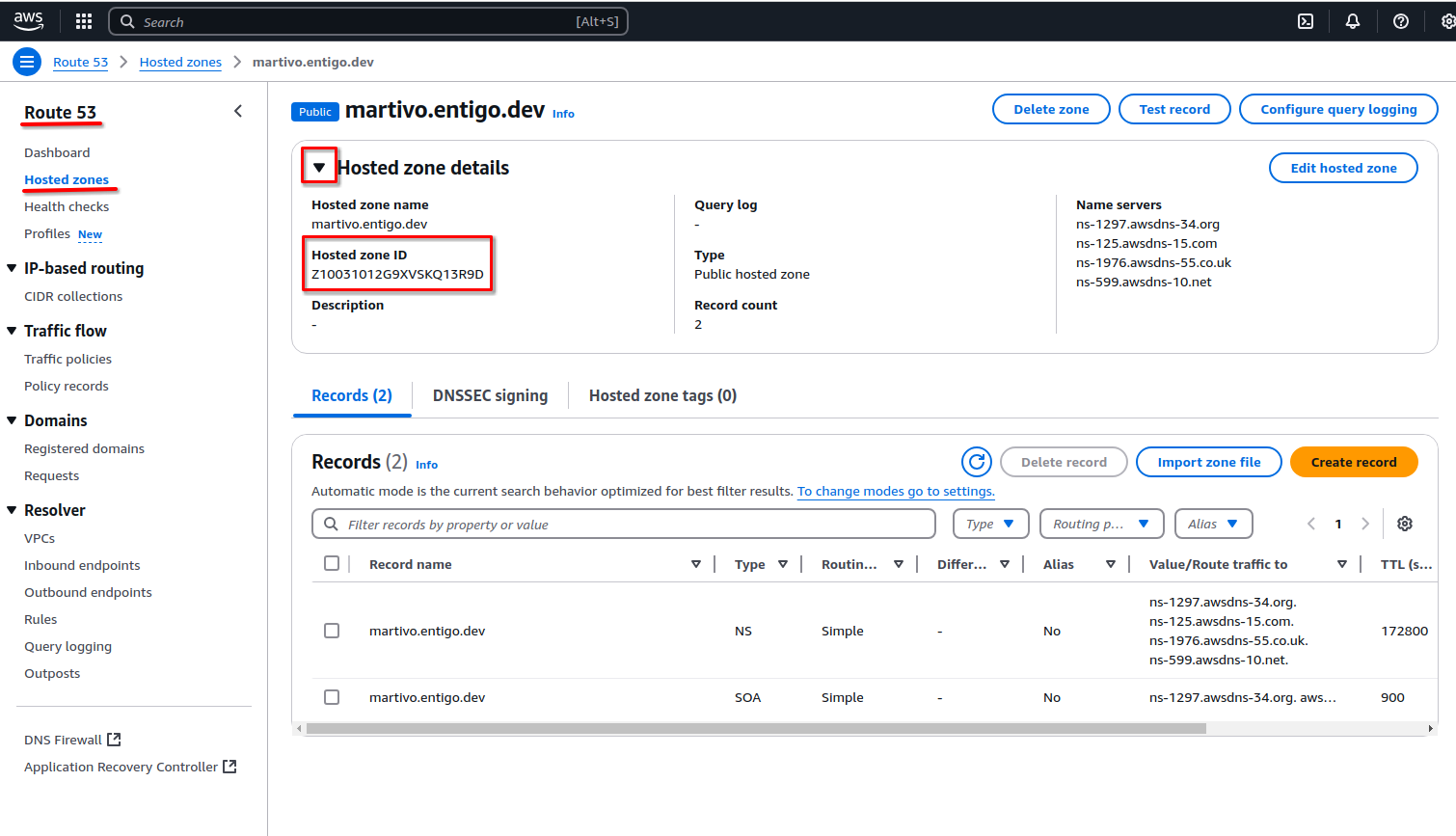The width and height of the screenshot is (1456, 836).
Task: Focus the Filter records input field
Action: pyautogui.click(x=624, y=524)
